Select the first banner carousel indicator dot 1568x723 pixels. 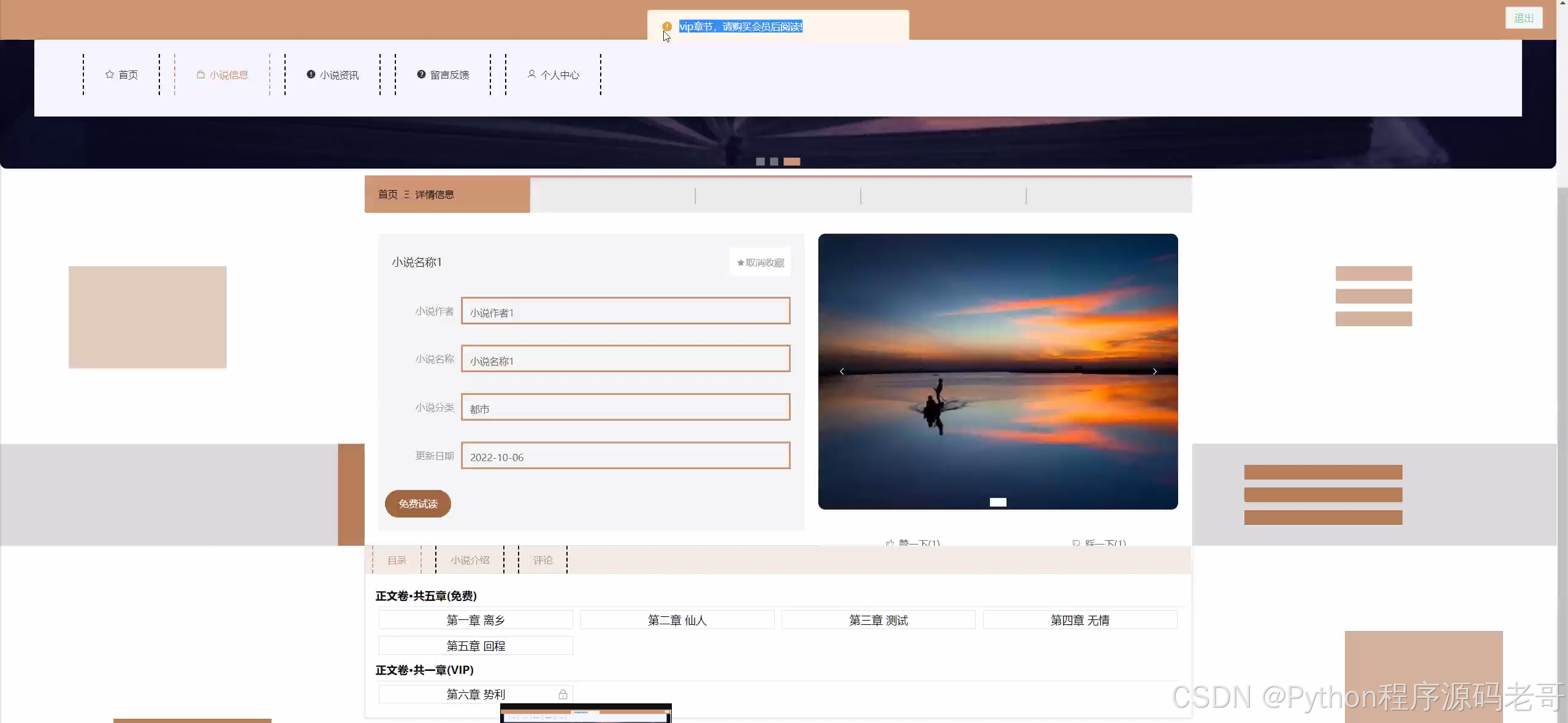760,161
